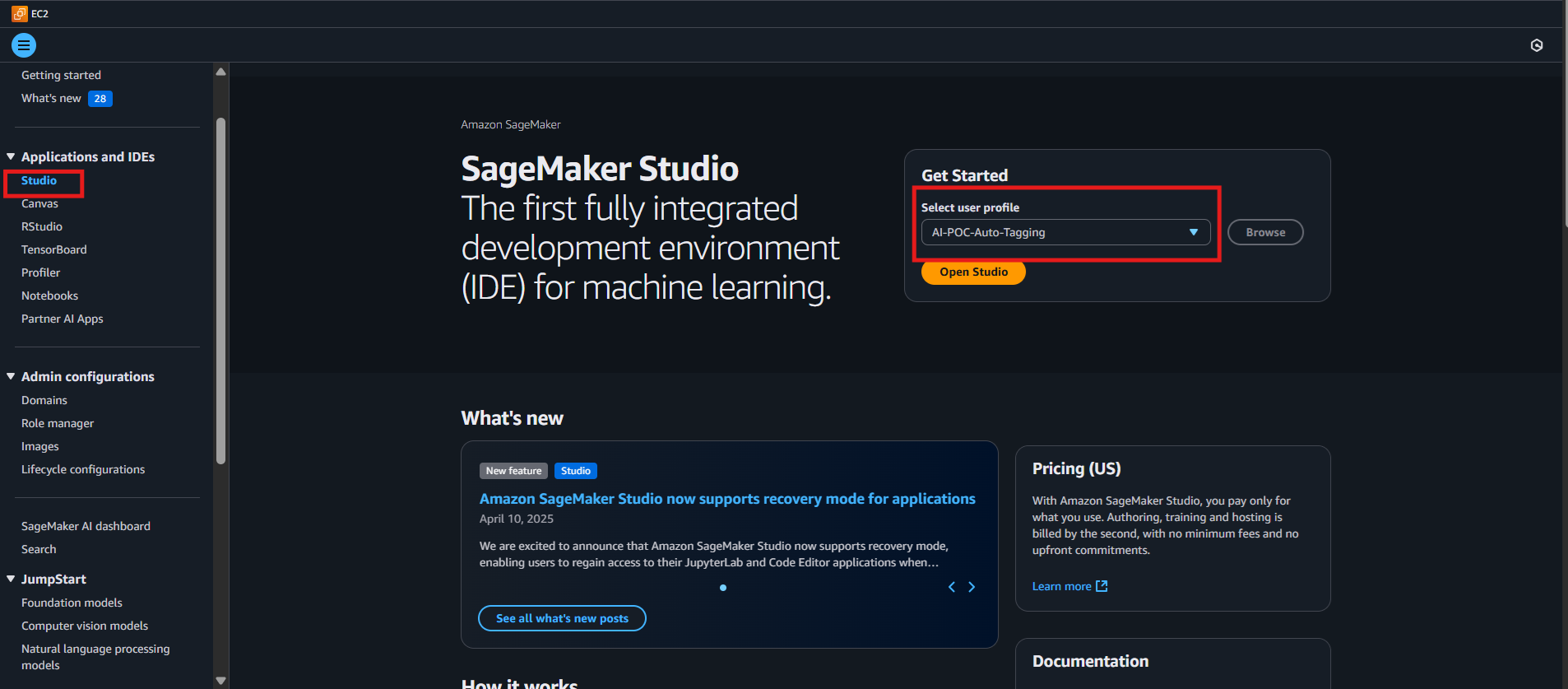Open the Select user profile dropdown
Image resolution: width=1568 pixels, height=689 pixels.
click(x=1065, y=232)
